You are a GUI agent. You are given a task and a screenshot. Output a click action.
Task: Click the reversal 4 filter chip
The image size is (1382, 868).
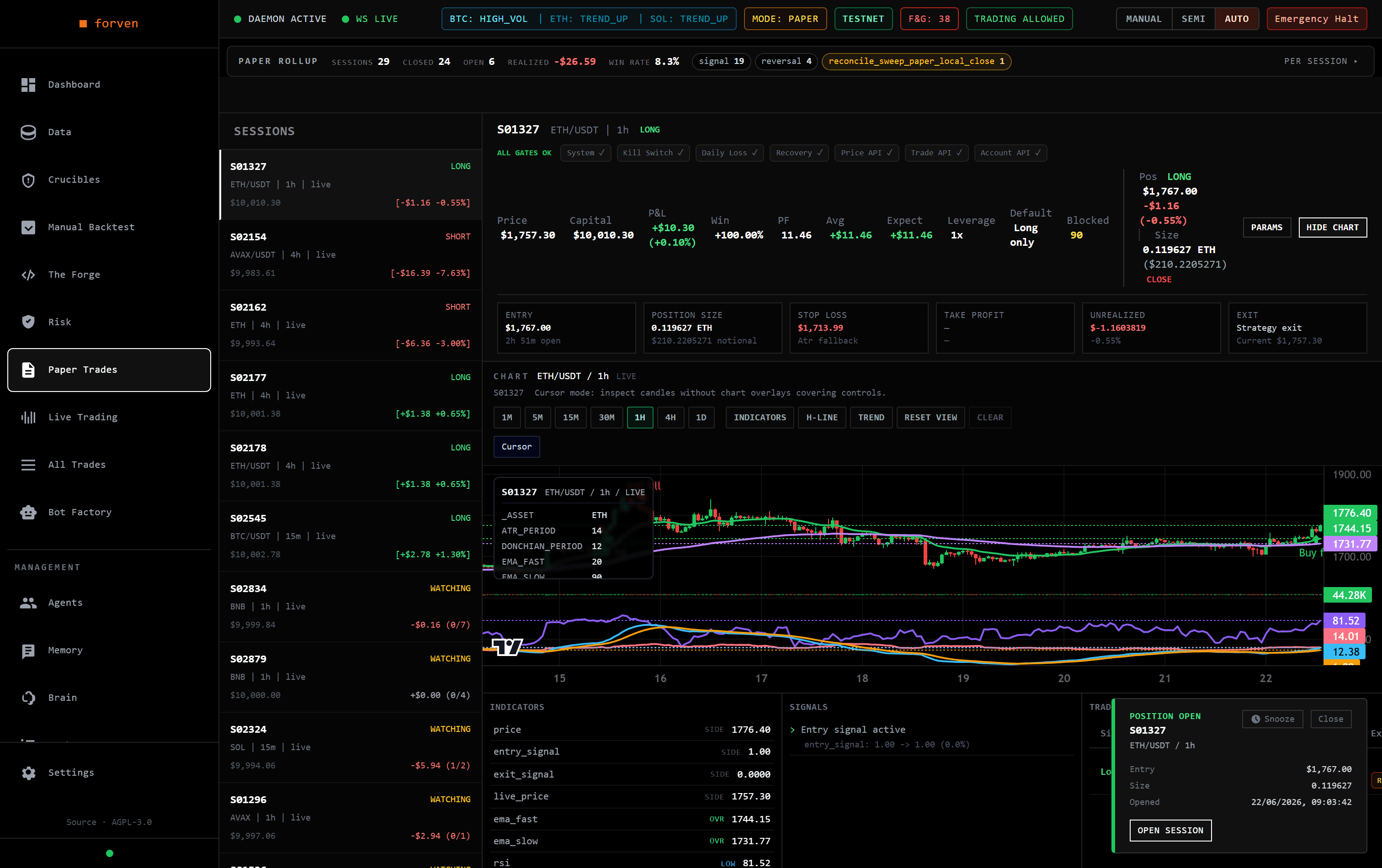point(786,61)
